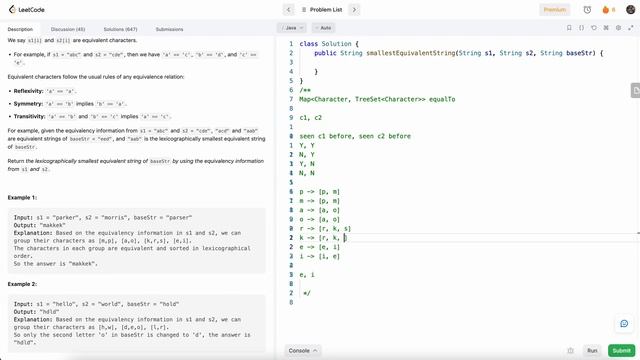
Task: Toggle fullscreen editor icon
Action: (x=631, y=28)
